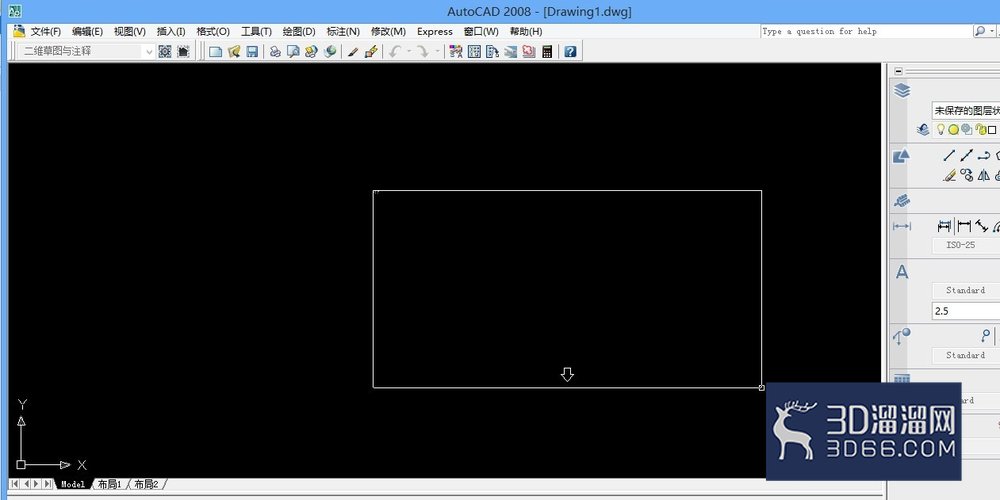This screenshot has height=500, width=1000.
Task: Click the white layer color swatch
Action: point(992,130)
